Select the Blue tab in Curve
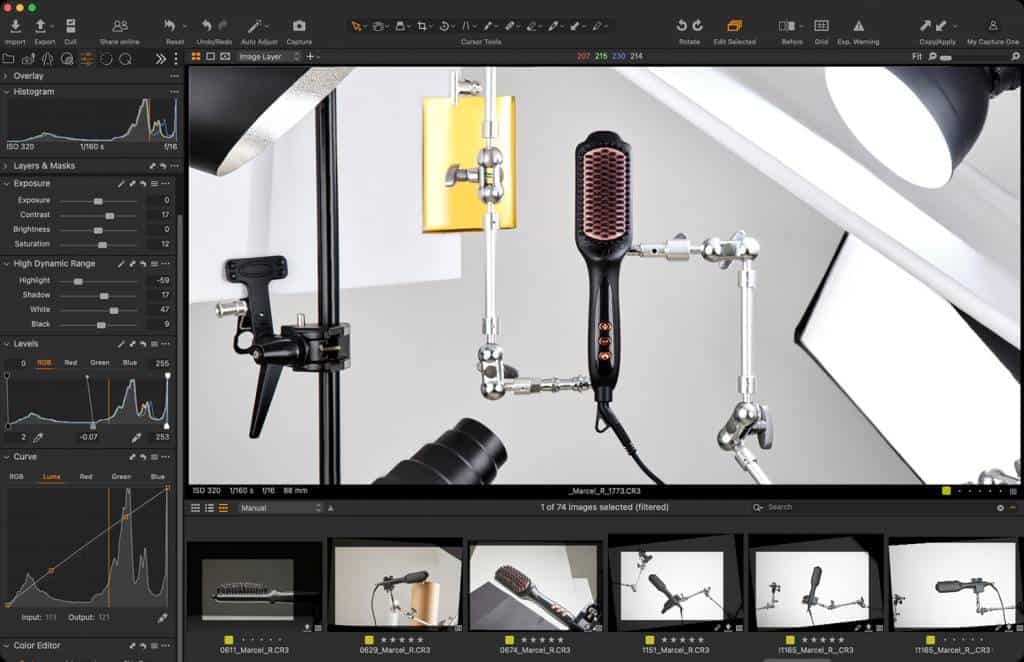This screenshot has width=1024, height=662. pyautogui.click(x=157, y=477)
